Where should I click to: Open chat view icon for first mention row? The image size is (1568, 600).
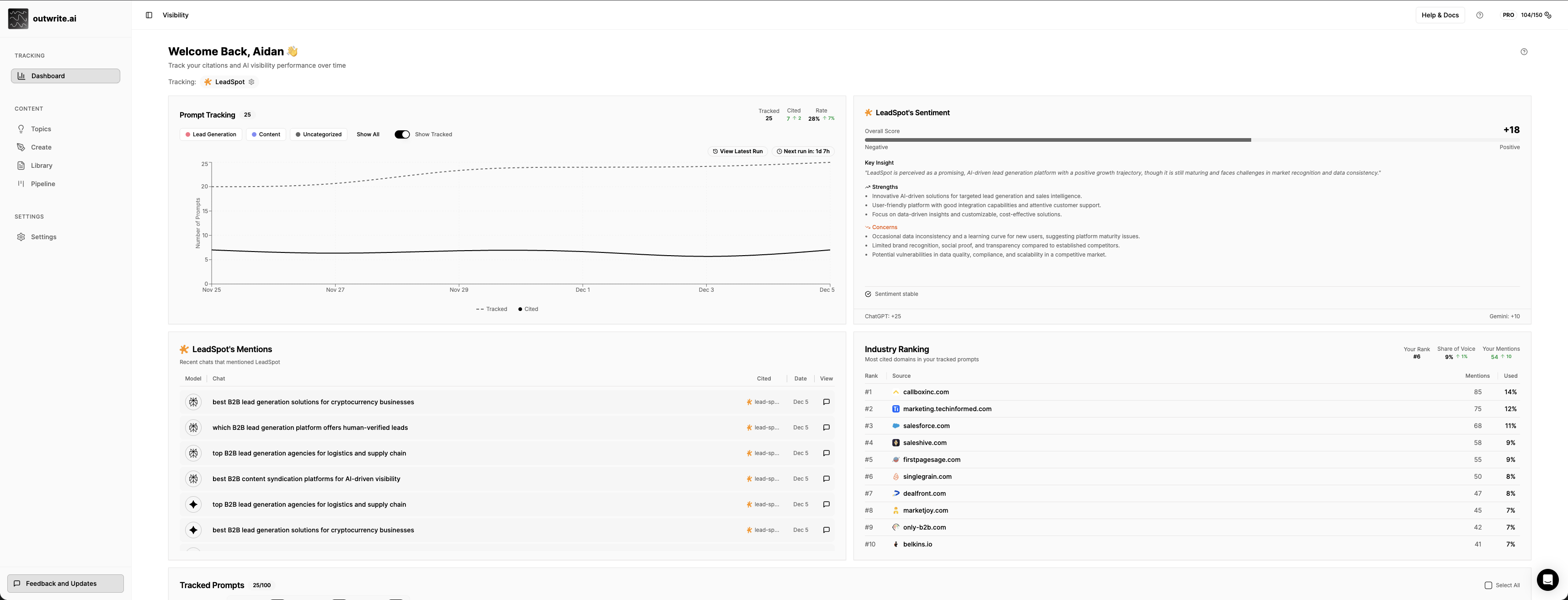(x=826, y=402)
